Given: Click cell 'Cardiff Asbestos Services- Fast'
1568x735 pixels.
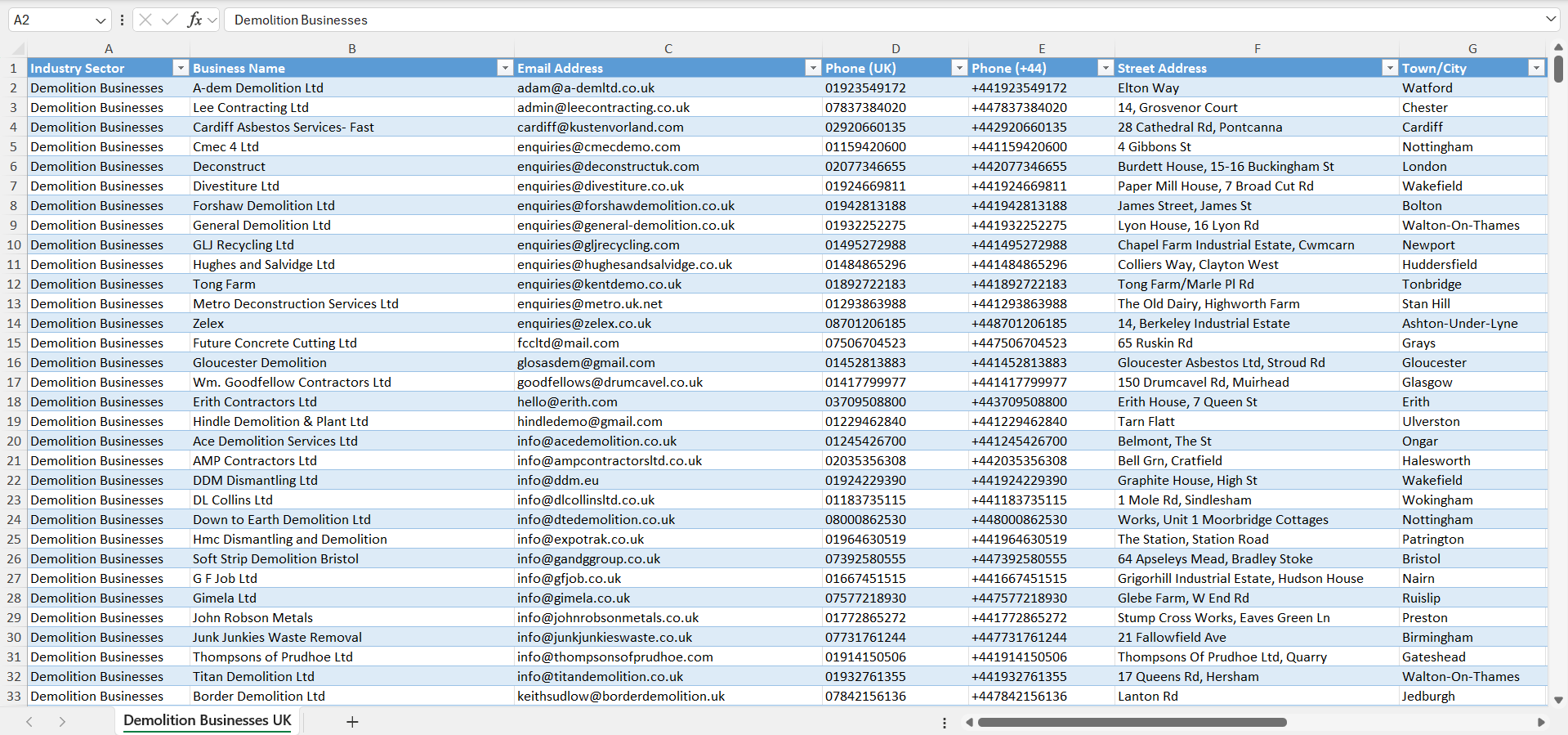Looking at the screenshot, I should [x=352, y=127].
